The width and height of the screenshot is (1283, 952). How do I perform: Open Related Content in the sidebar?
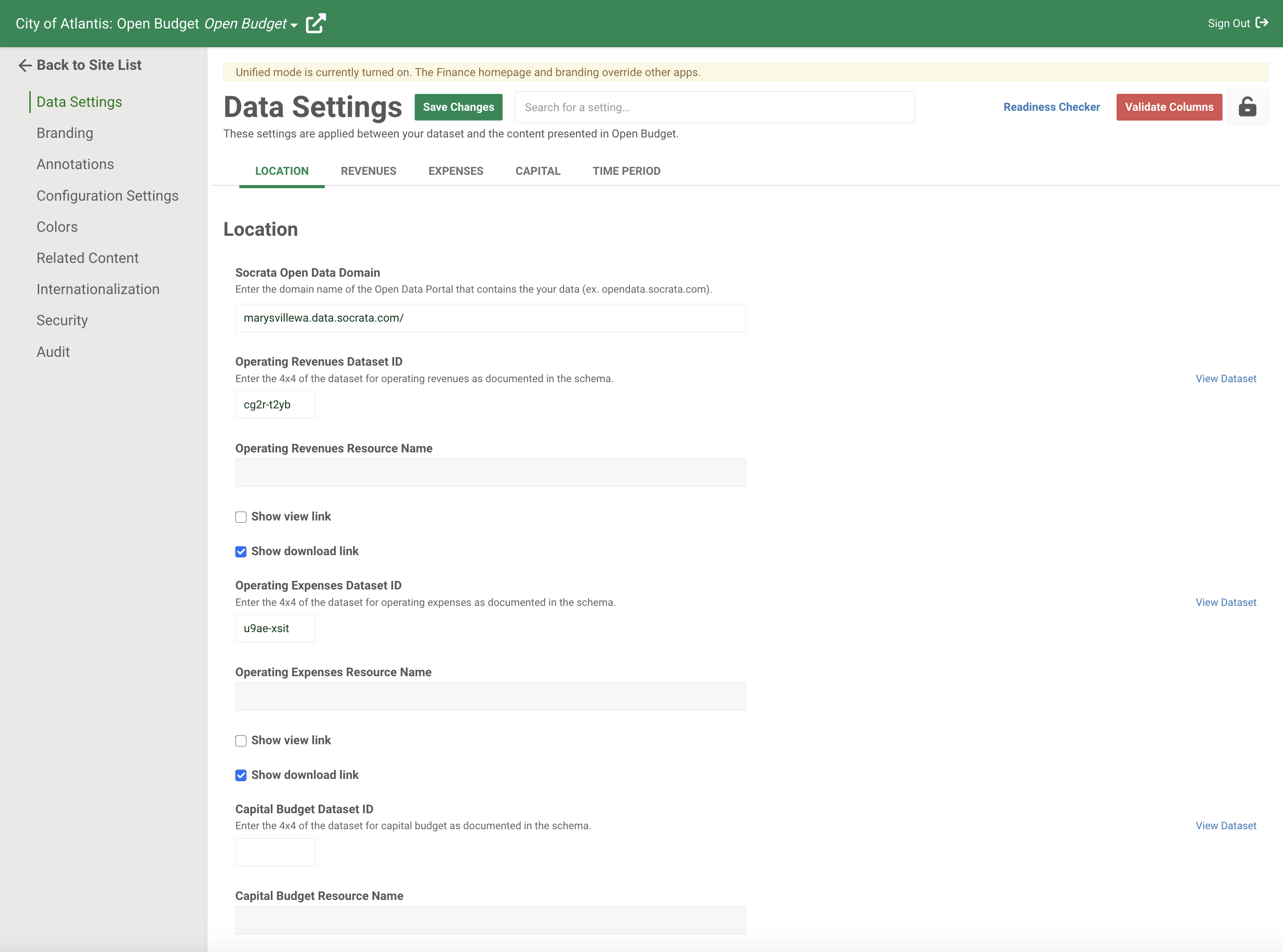(88, 258)
